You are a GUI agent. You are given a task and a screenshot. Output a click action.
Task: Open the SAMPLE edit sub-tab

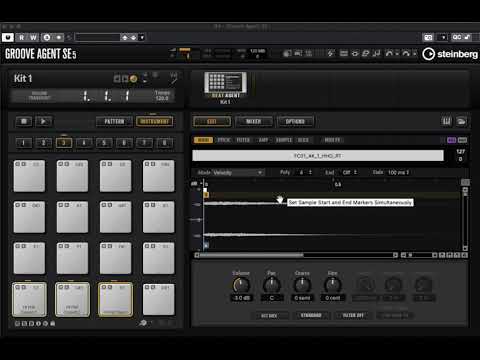(x=284, y=140)
